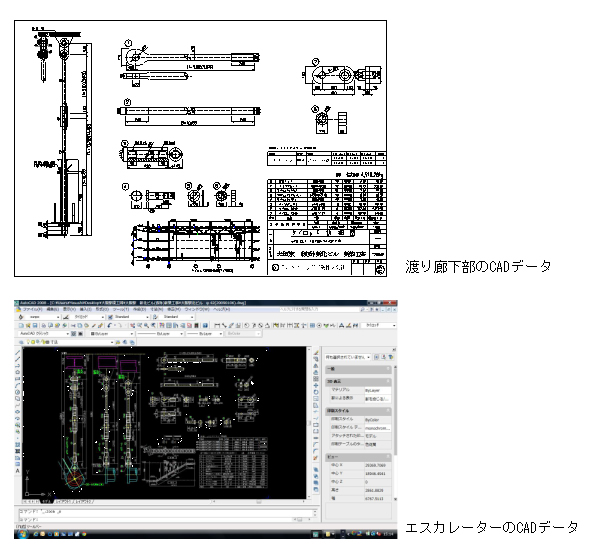
Task: Open the ファイル(F) menu
Action: [32, 309]
